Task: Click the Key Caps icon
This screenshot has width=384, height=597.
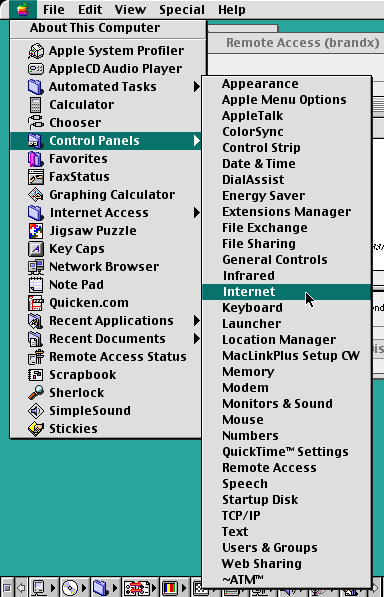Action: click(x=36, y=249)
